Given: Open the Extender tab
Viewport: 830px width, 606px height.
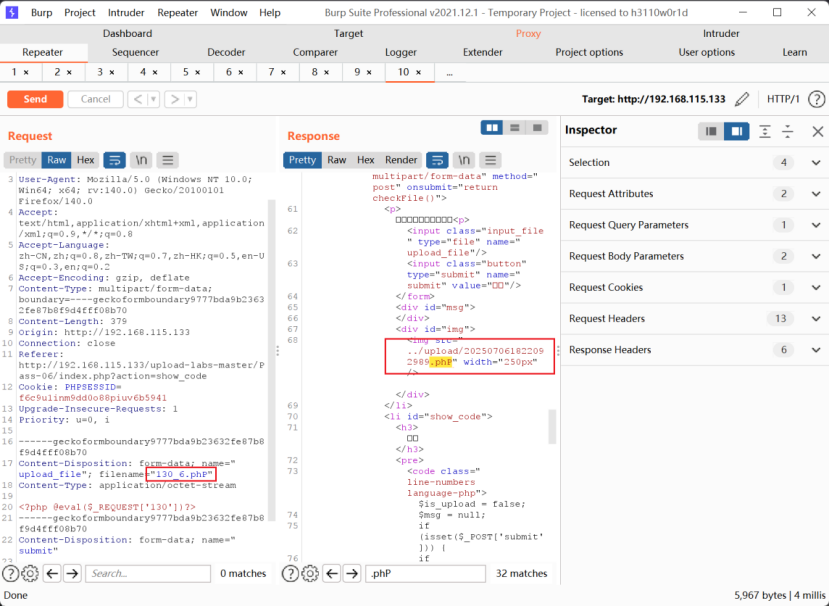Looking at the screenshot, I should coord(483,52).
